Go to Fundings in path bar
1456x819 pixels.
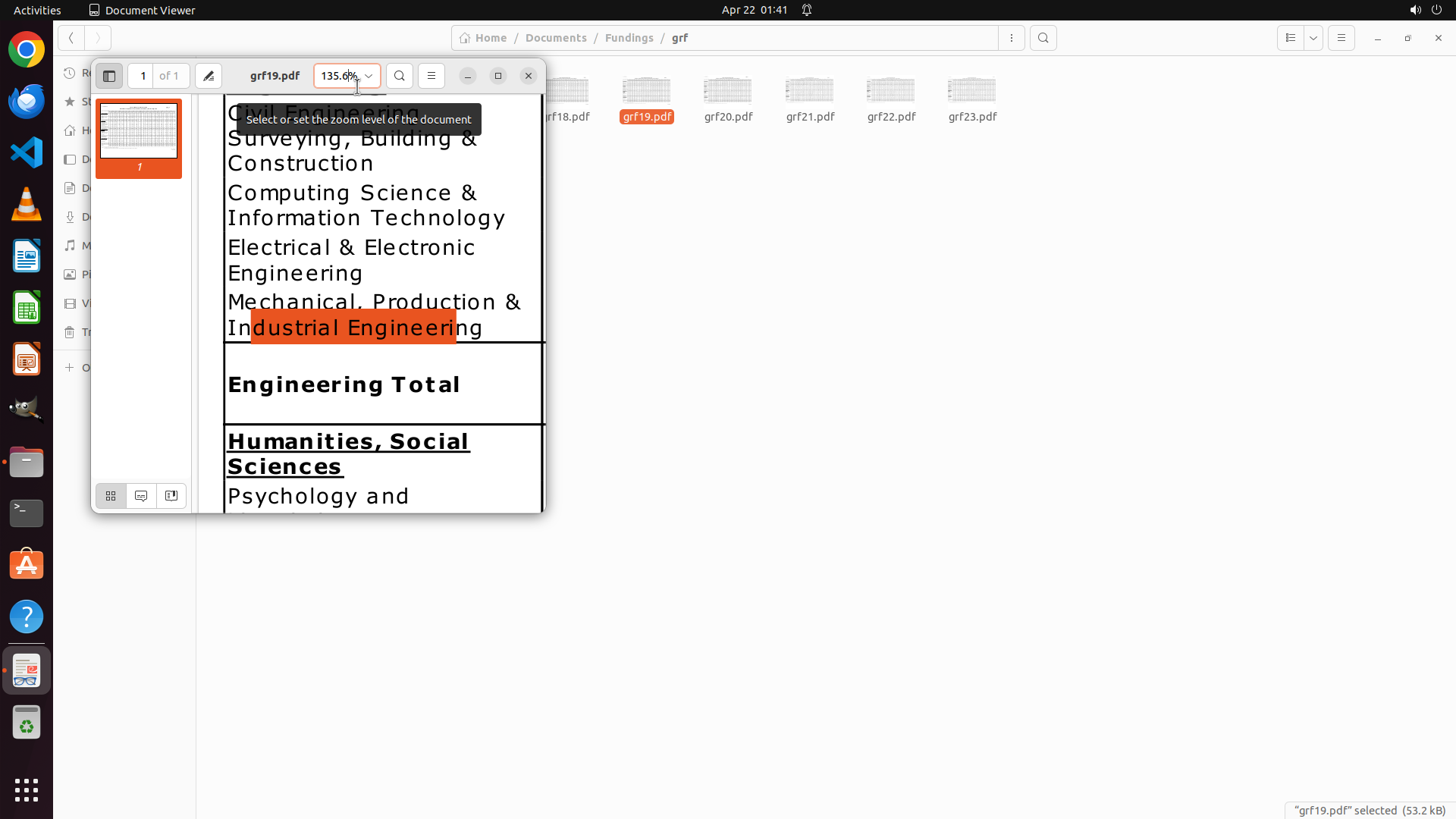tap(629, 38)
